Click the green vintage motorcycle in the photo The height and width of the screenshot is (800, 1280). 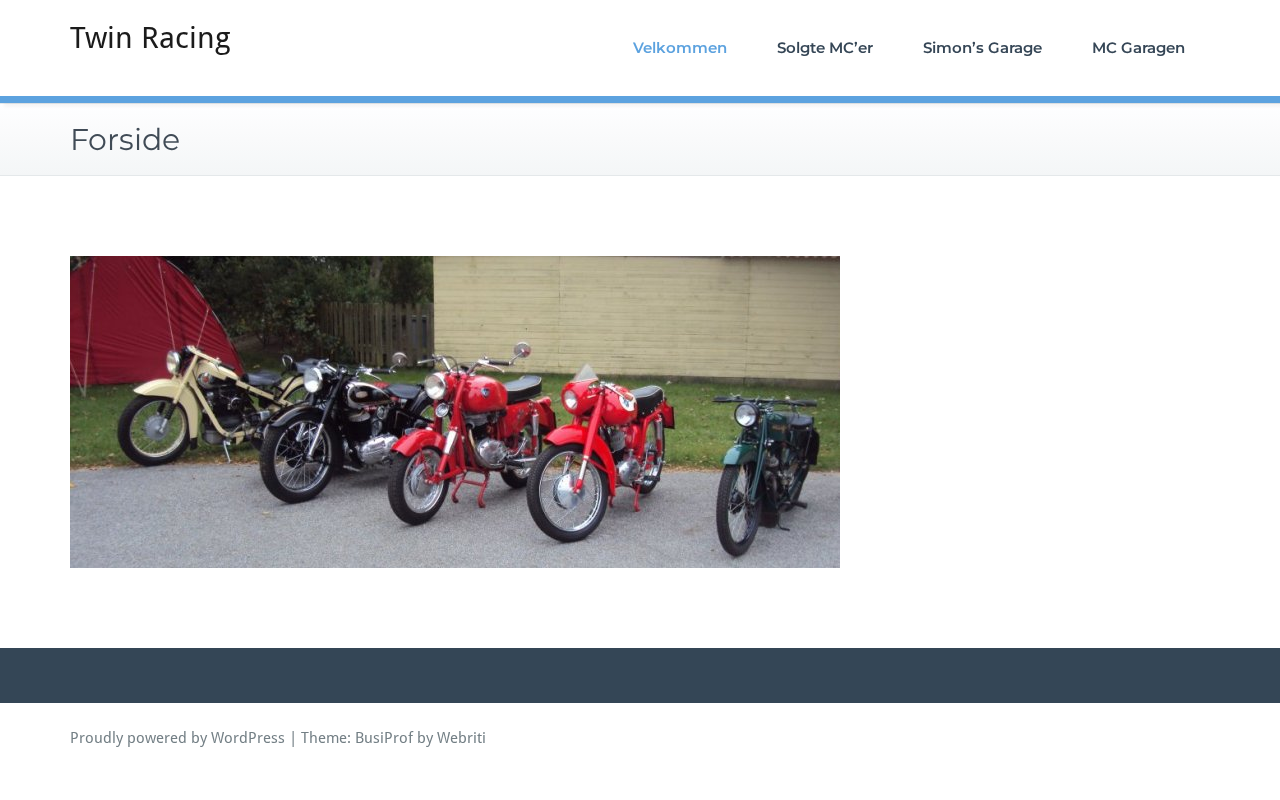[x=765, y=470]
